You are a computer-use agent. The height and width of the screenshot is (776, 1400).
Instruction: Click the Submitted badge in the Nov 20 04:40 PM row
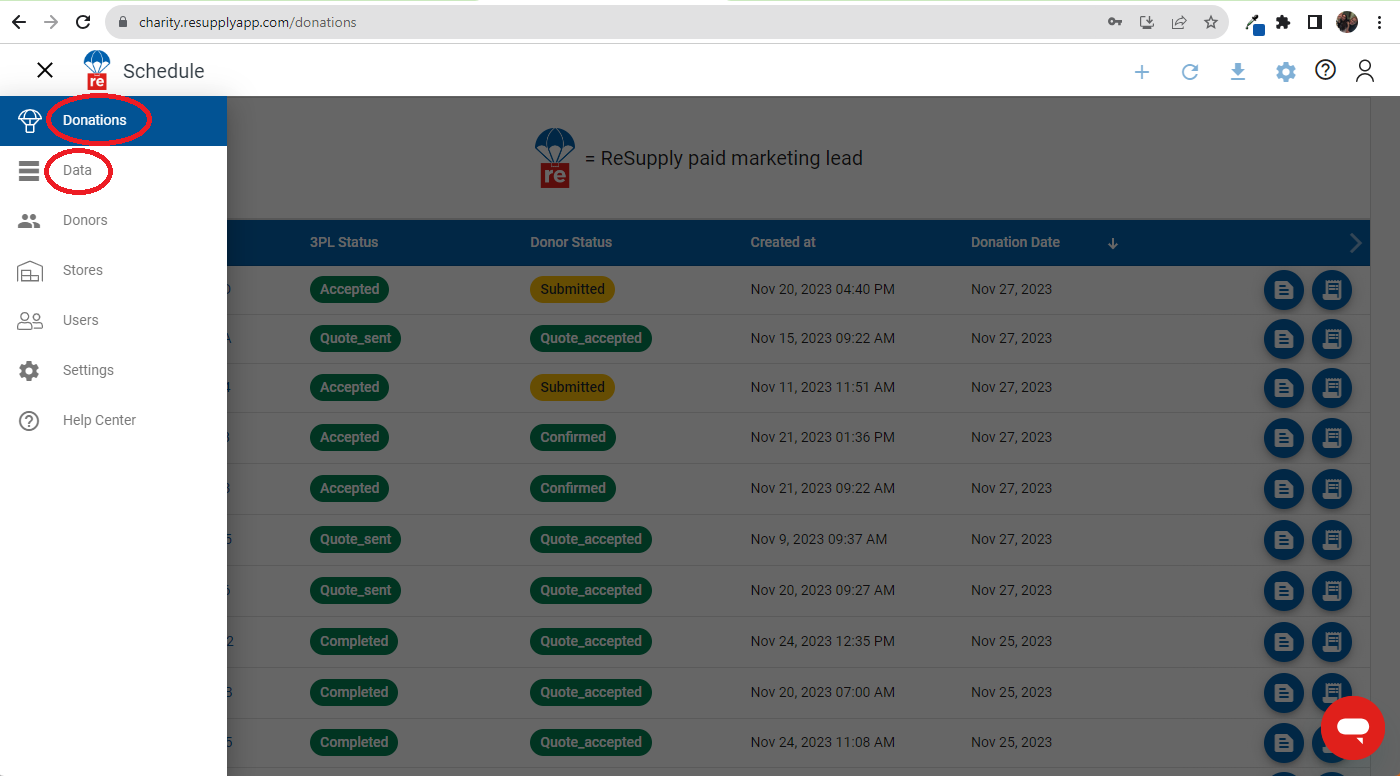pos(572,289)
